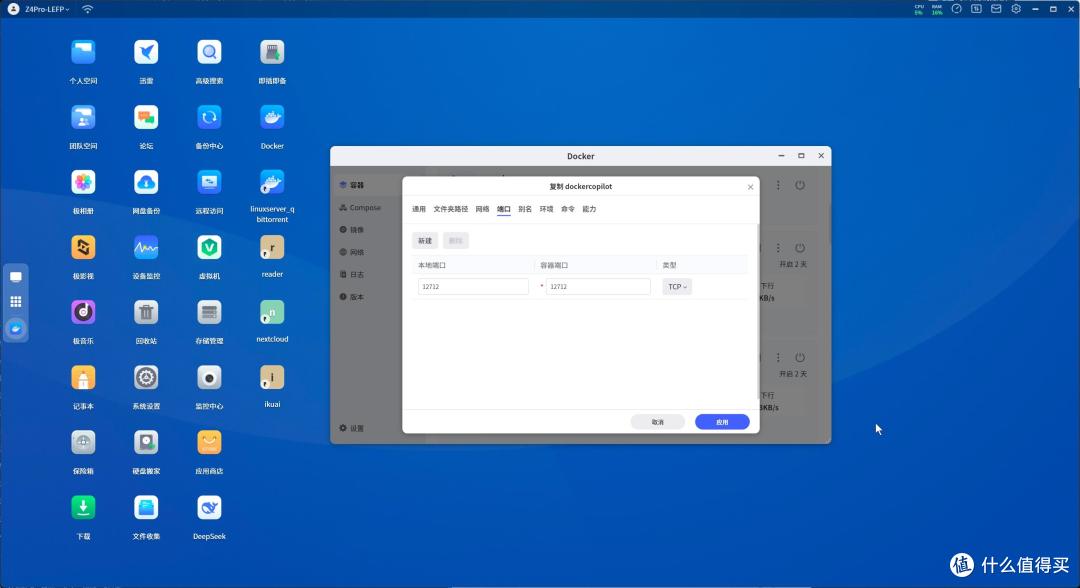1080x588 pixels.
Task: Open the Z4Pro-LEFP user dropdown
Action: (x=47, y=9)
